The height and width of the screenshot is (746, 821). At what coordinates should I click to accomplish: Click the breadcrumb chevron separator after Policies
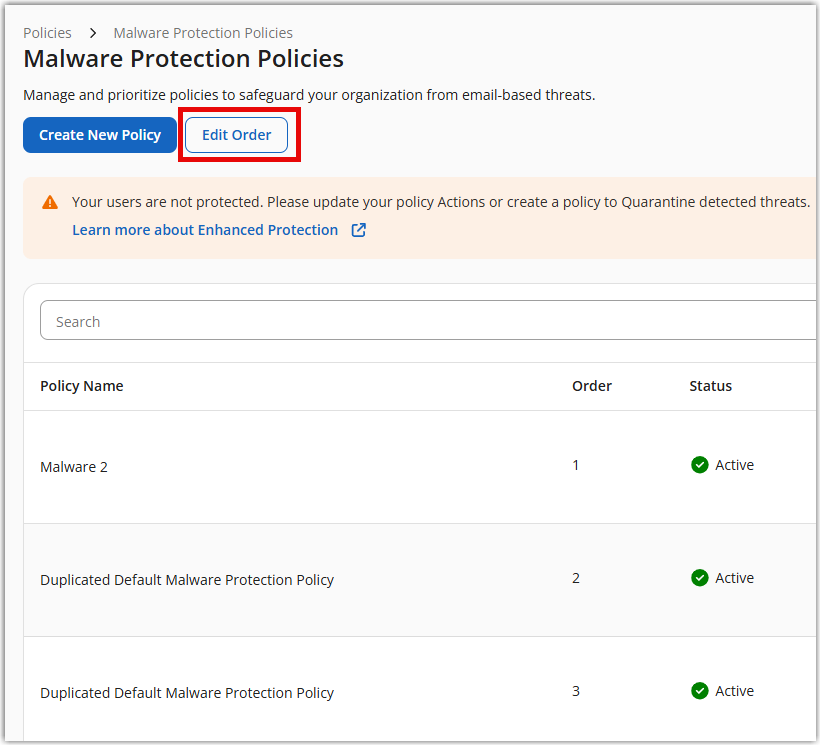click(x=92, y=33)
